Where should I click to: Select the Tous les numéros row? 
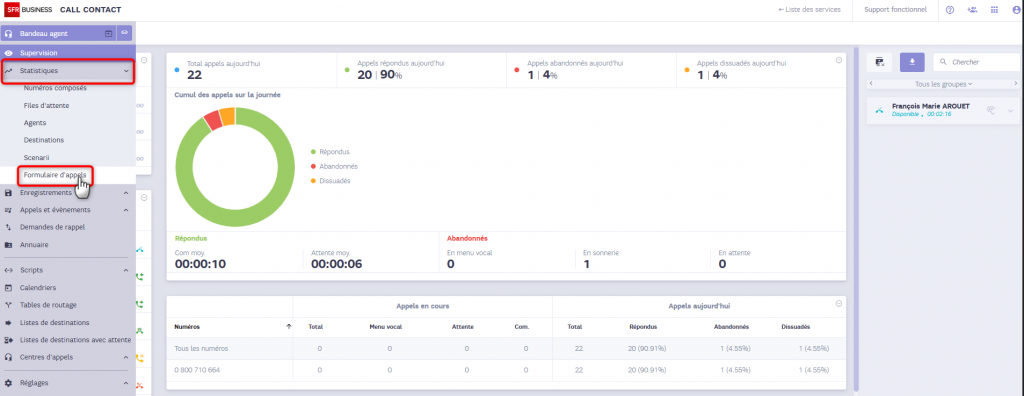506,348
